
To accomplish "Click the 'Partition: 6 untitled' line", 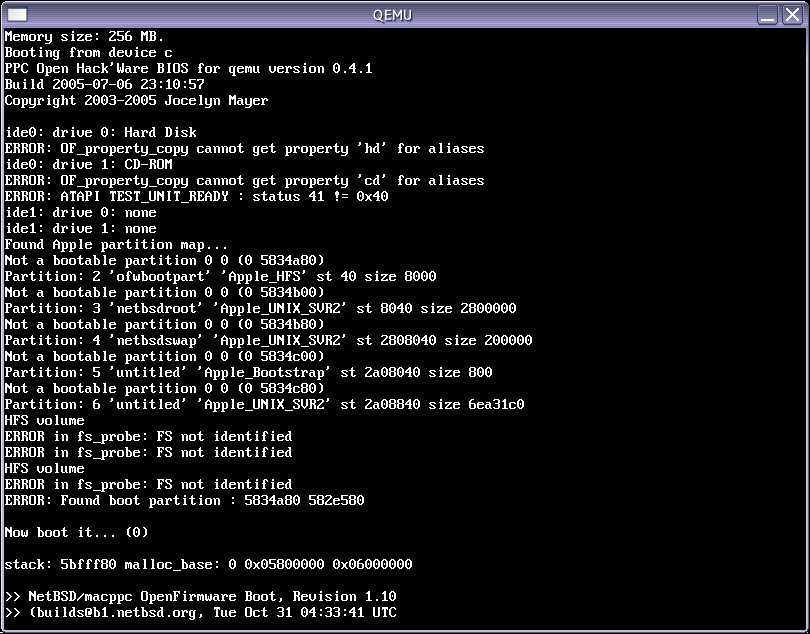I will (x=264, y=405).
